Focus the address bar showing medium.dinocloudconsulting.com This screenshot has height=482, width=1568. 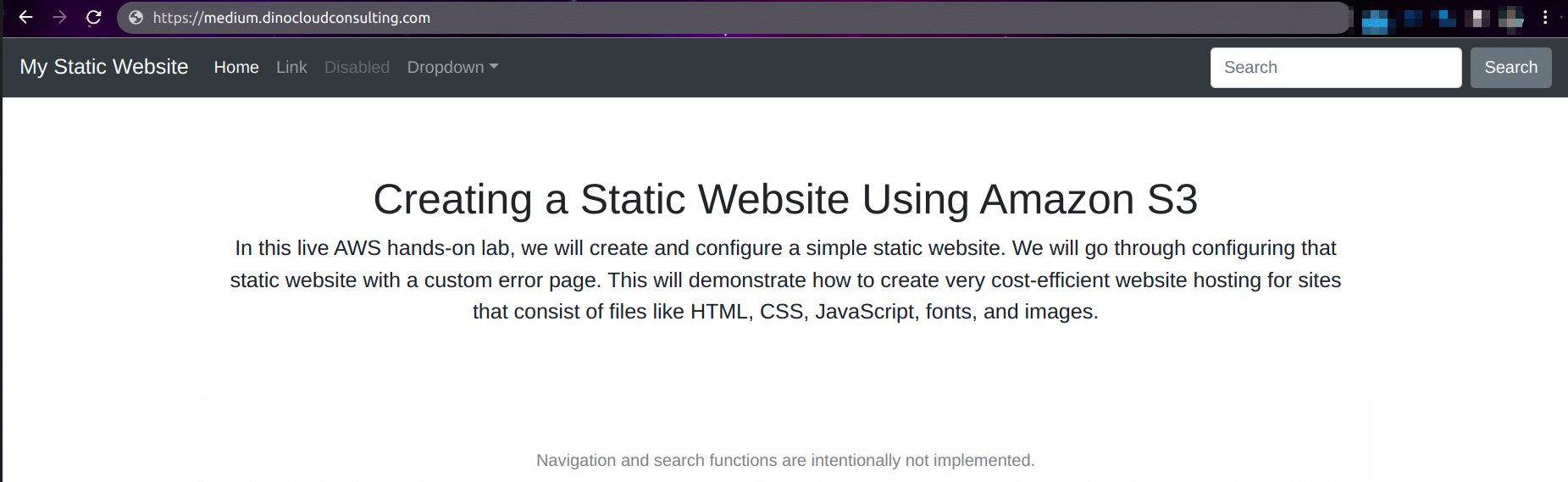733,18
